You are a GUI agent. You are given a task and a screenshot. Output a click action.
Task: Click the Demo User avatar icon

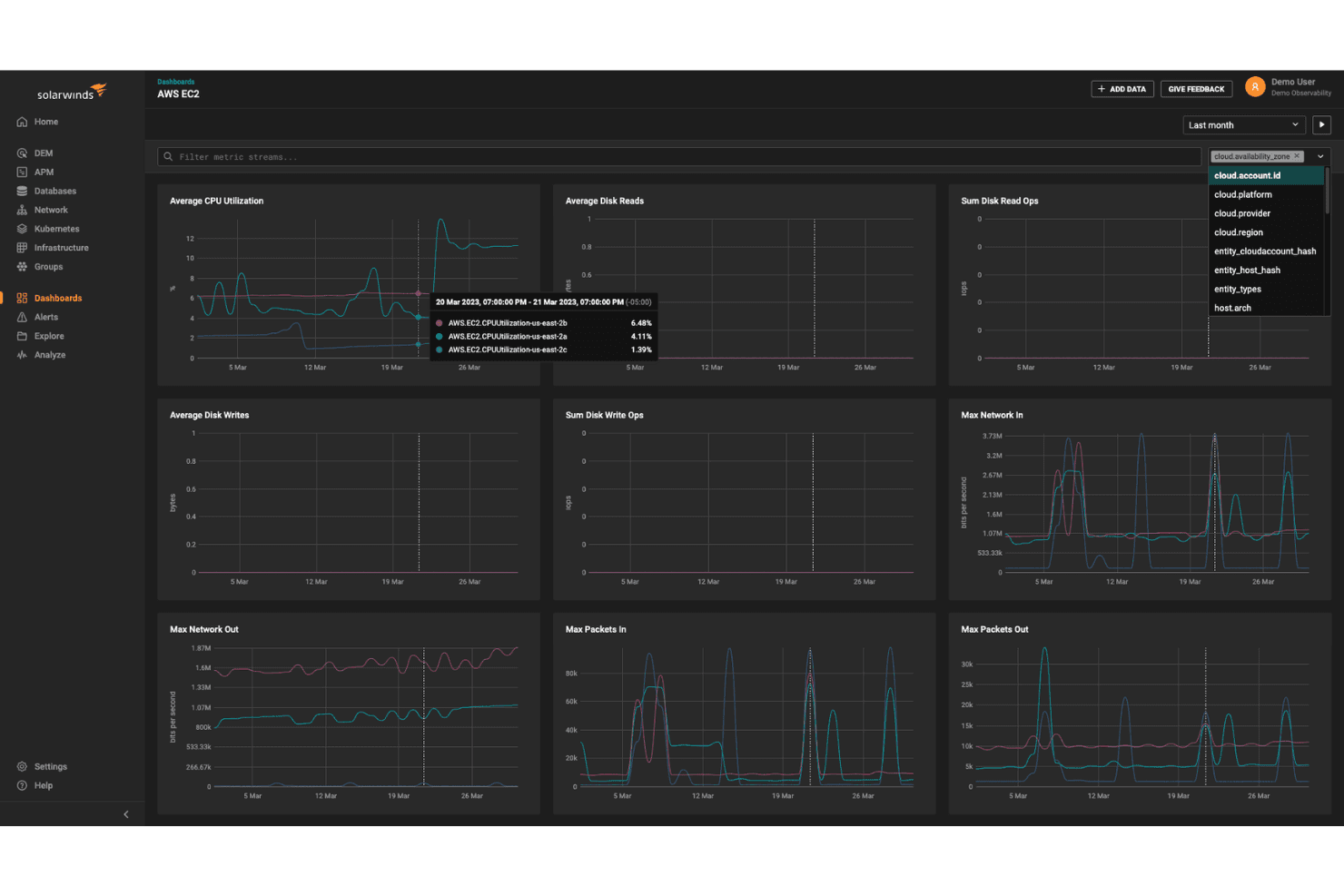pyautogui.click(x=1255, y=87)
